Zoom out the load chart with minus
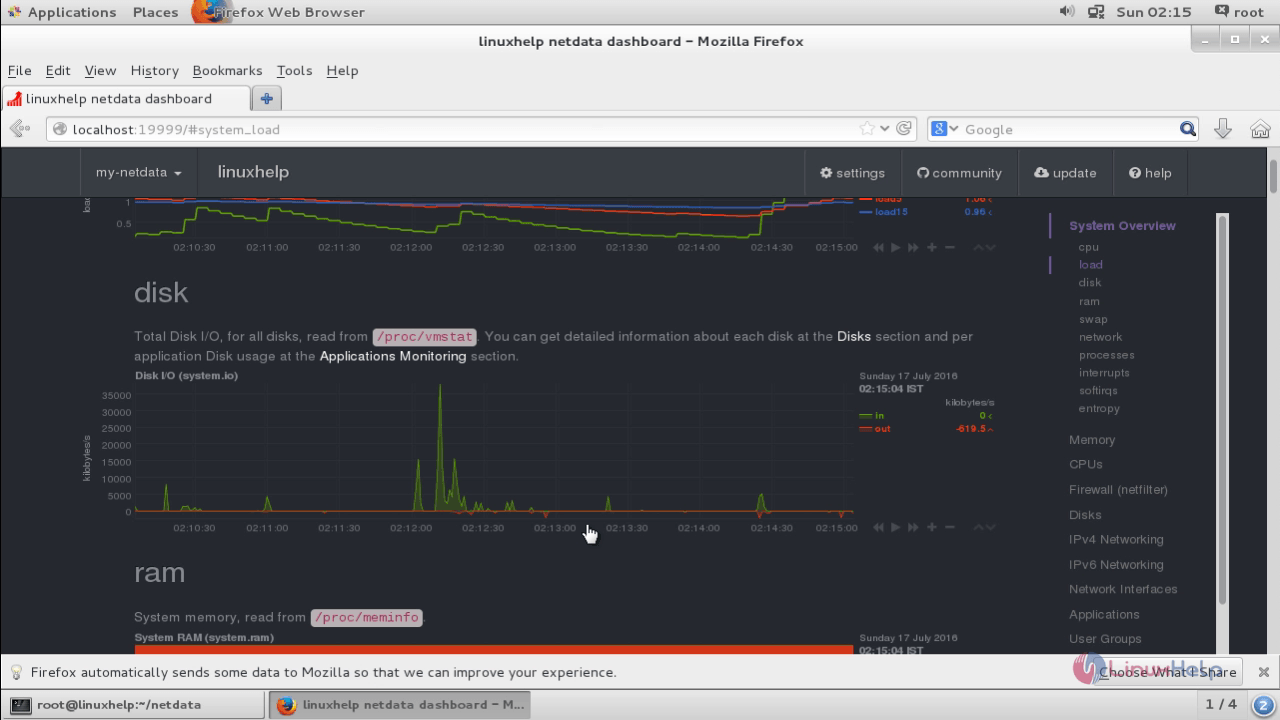The image size is (1280, 720). click(x=950, y=247)
